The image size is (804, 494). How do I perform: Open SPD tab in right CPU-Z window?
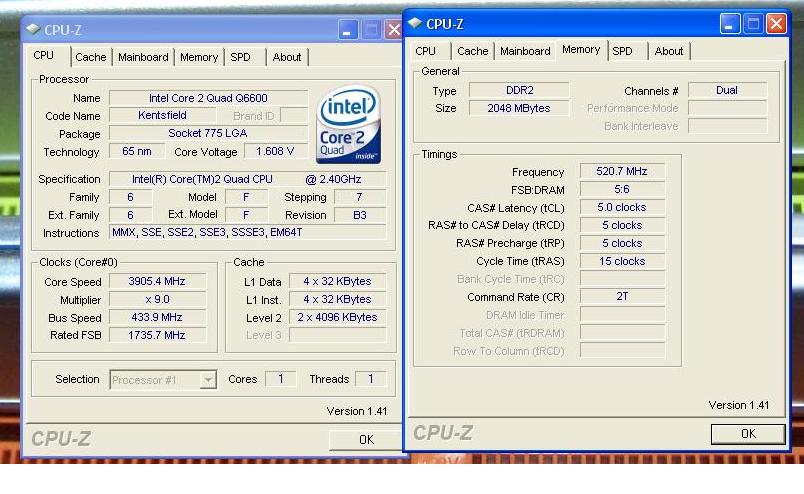622,51
